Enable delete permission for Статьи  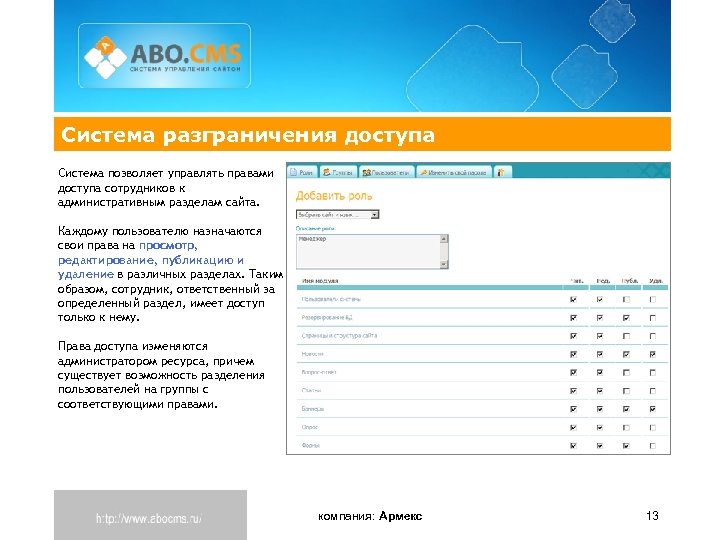point(653,391)
